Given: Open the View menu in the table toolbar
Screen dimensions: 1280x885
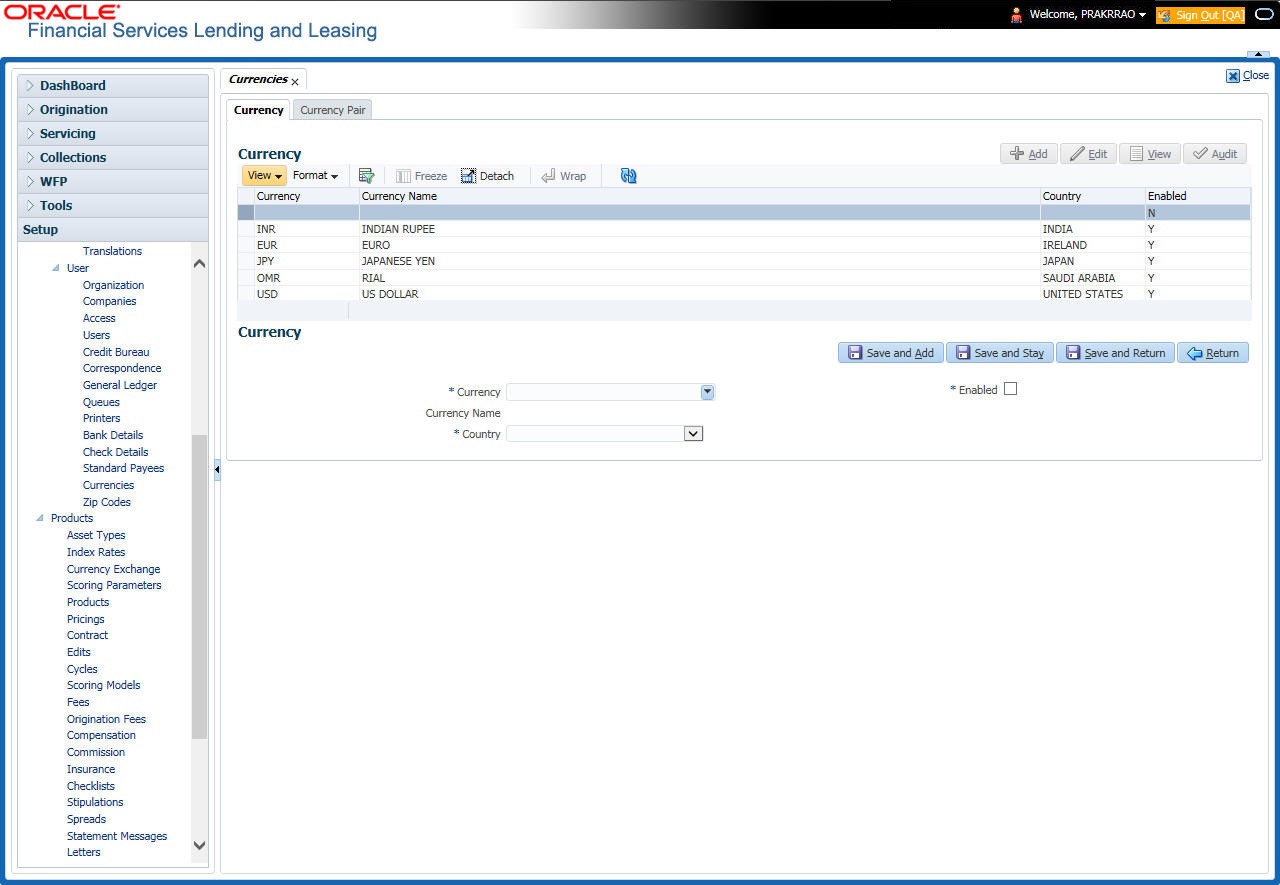Looking at the screenshot, I should click(264, 176).
